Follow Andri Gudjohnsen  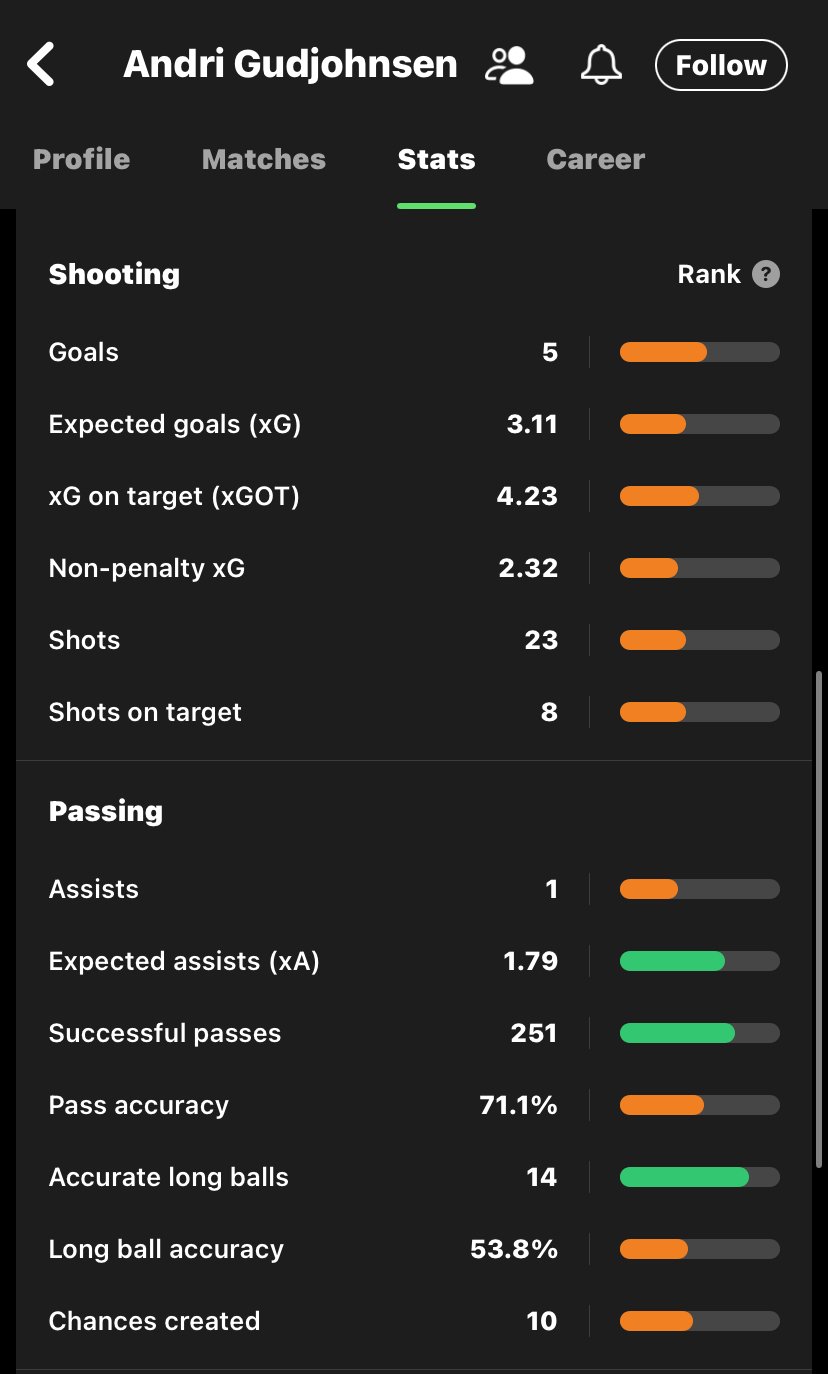[x=721, y=65]
